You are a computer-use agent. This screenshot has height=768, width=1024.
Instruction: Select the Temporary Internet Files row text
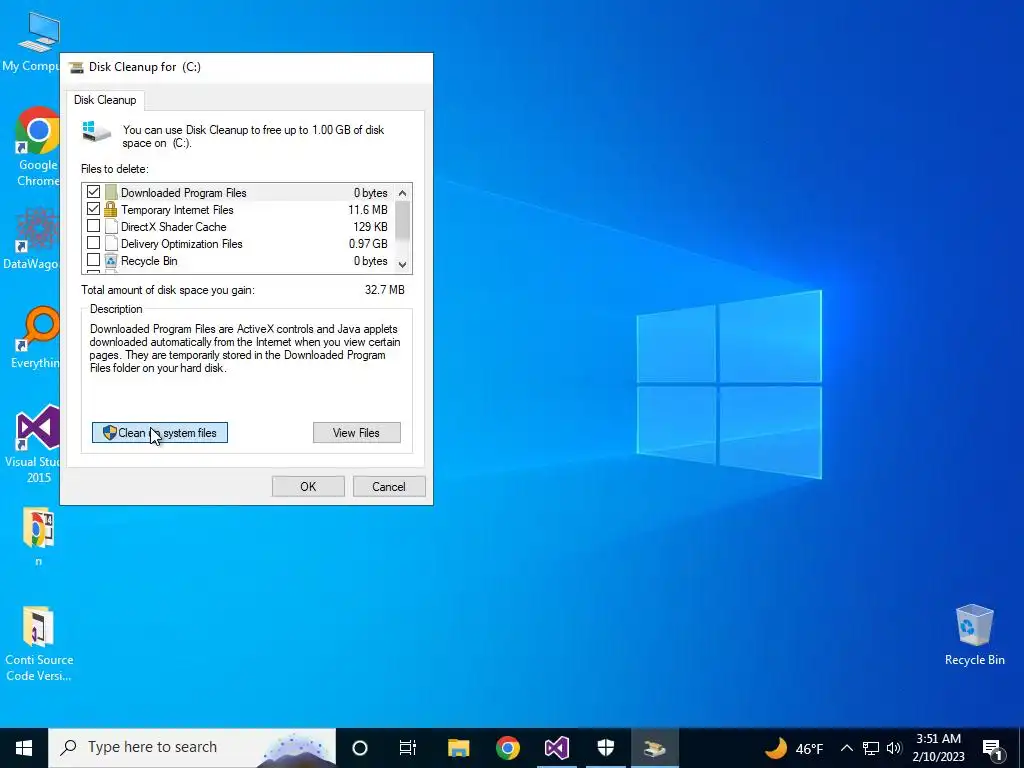177,210
